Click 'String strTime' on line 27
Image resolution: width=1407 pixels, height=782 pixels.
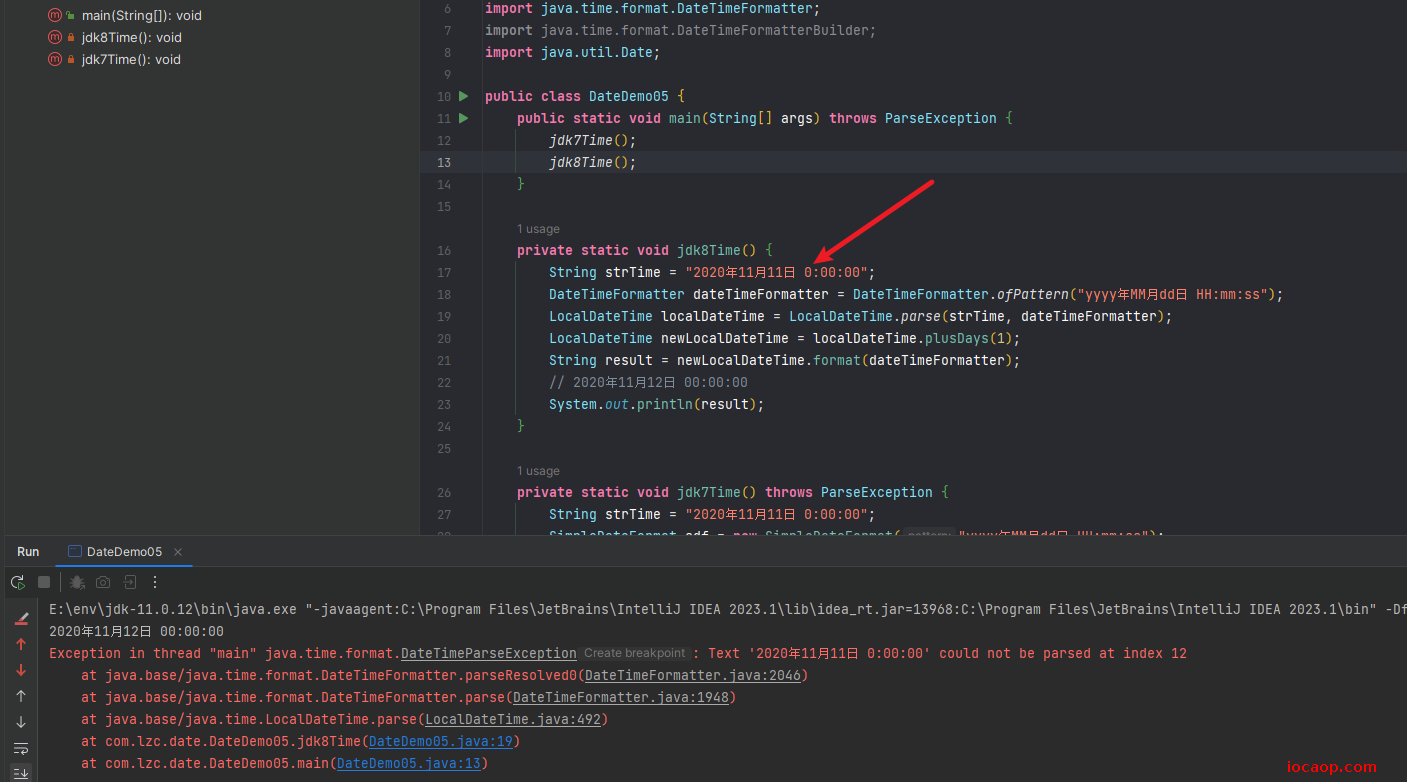click(x=605, y=514)
